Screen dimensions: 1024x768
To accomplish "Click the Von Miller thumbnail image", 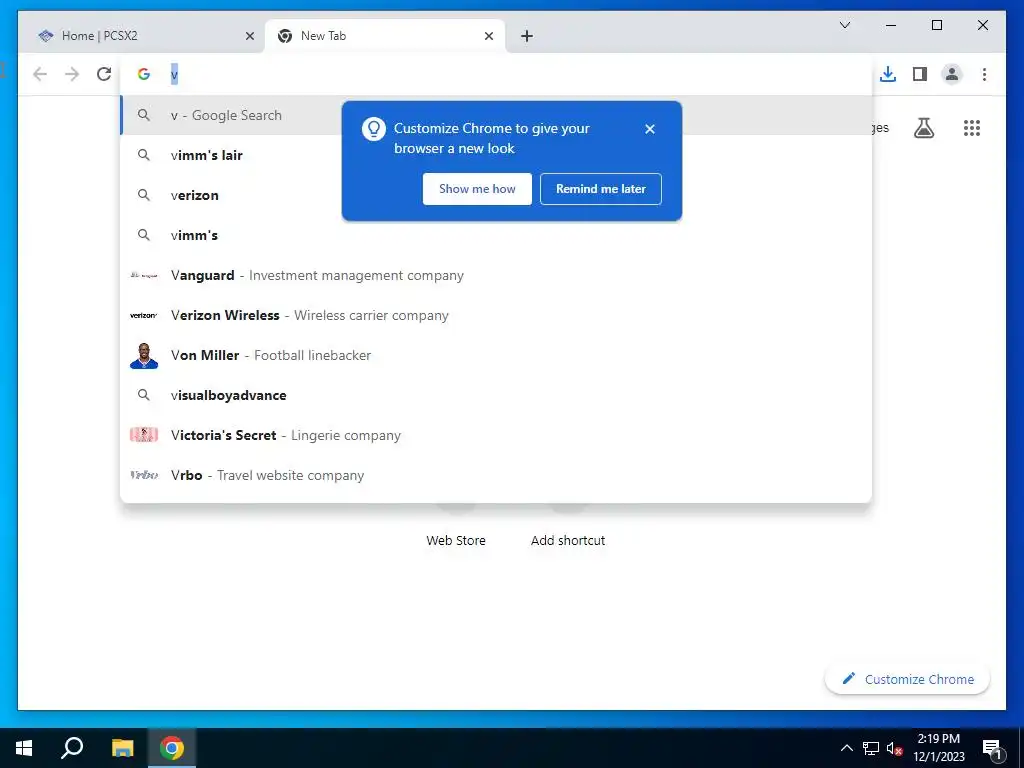I will 144,355.
